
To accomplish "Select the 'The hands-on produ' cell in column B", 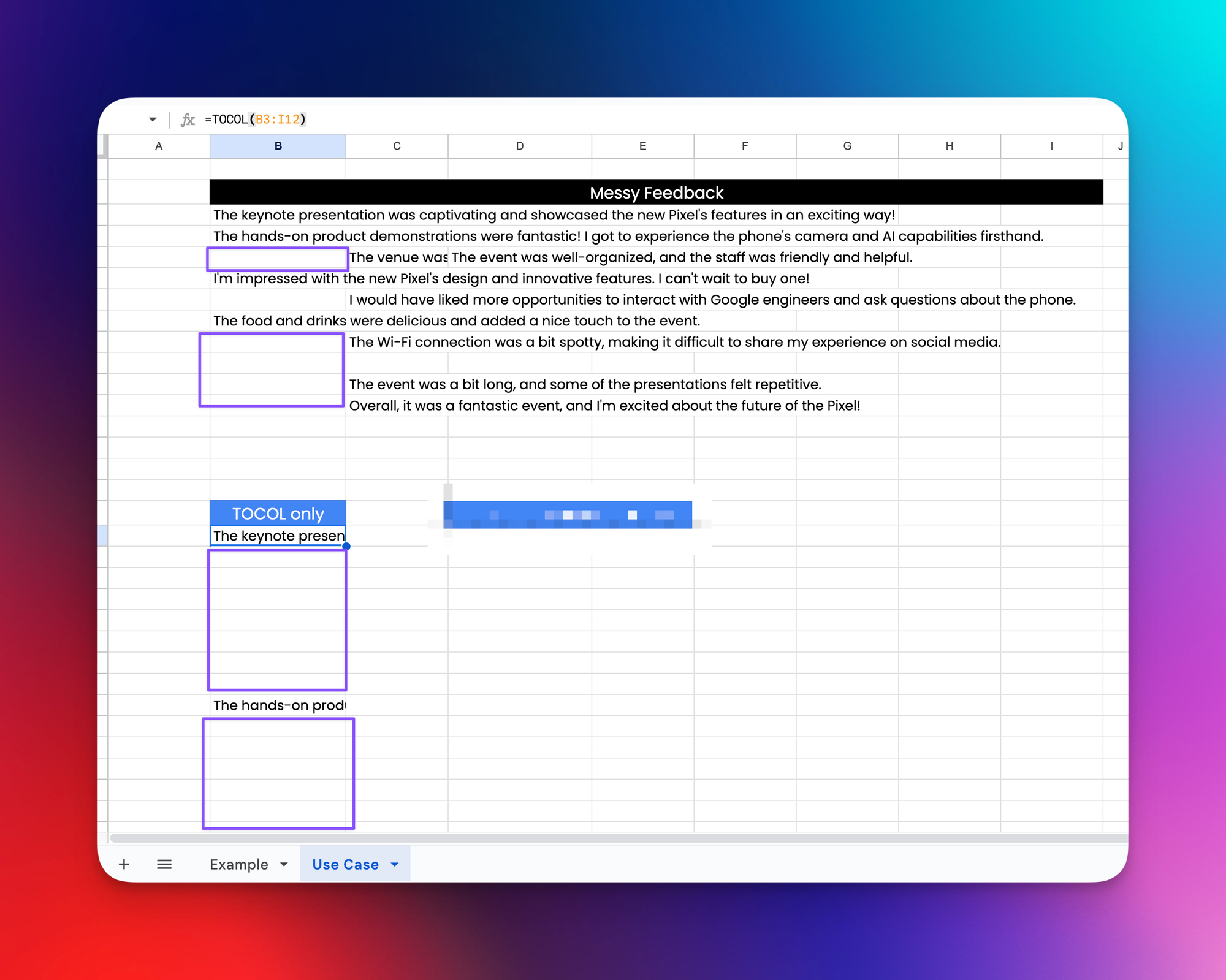I will point(278,705).
